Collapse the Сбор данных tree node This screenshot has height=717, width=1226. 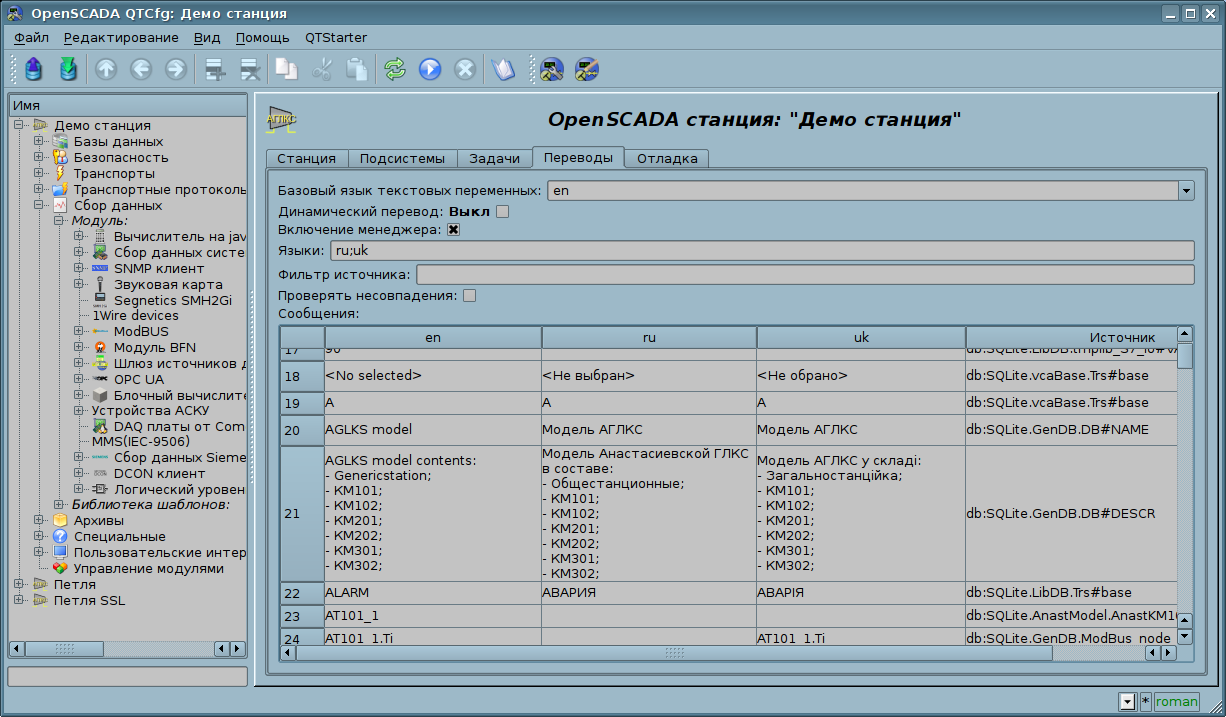click(39, 205)
